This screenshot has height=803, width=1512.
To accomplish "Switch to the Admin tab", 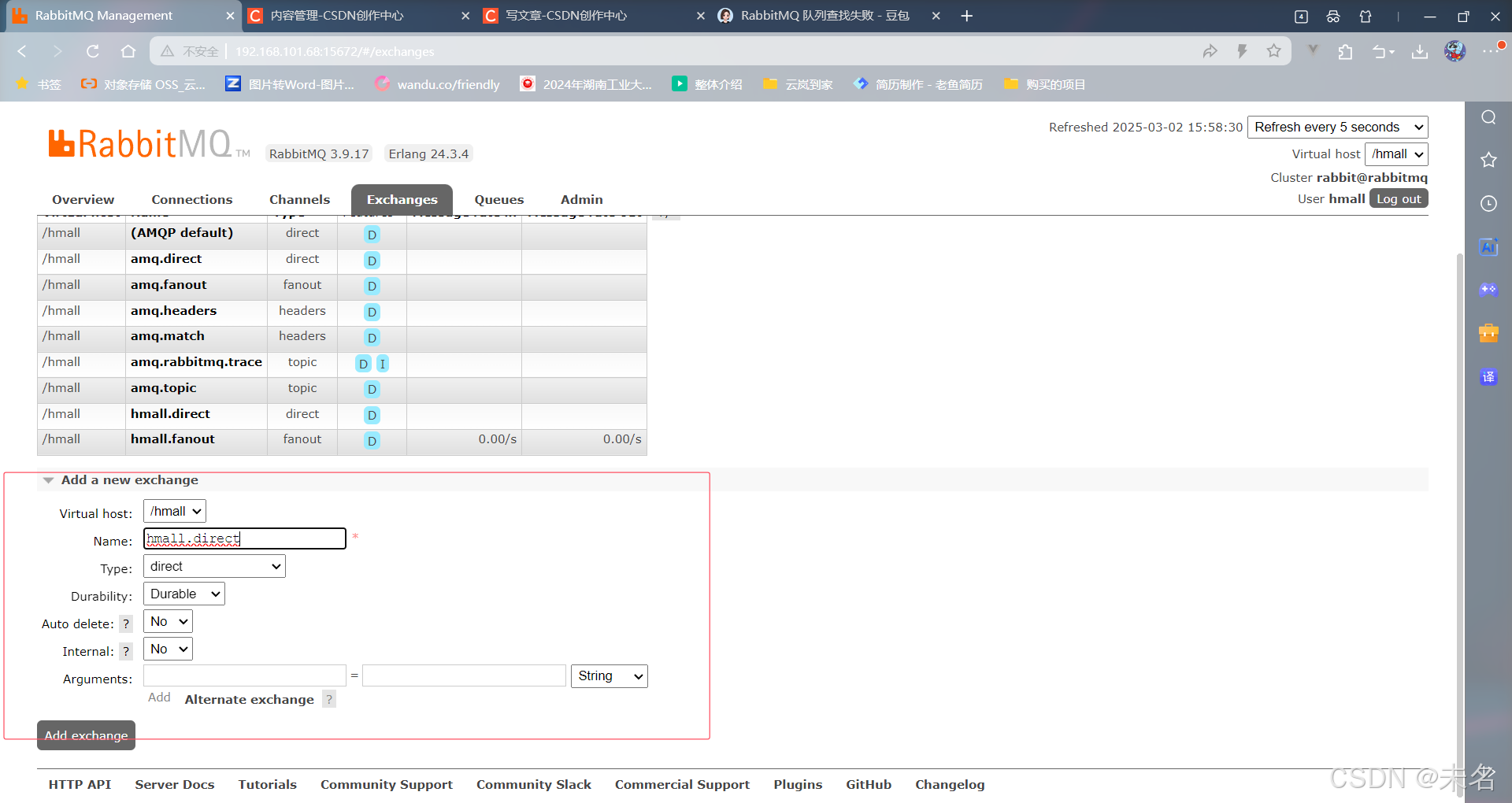I will click(582, 199).
